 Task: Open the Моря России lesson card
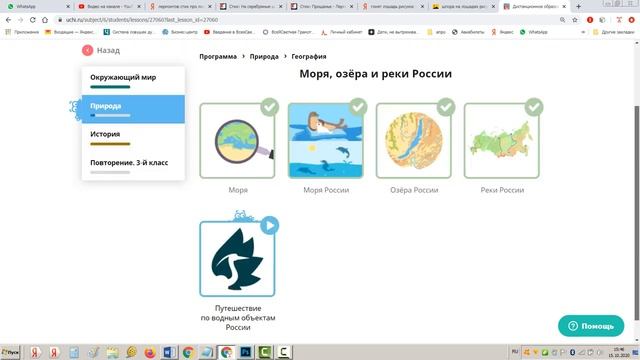point(325,140)
